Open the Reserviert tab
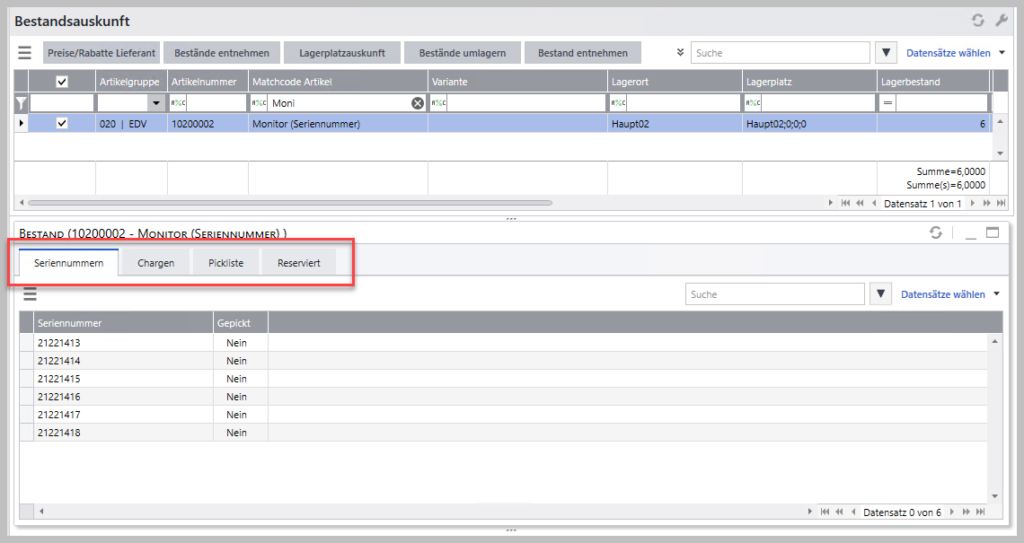 coord(299,263)
